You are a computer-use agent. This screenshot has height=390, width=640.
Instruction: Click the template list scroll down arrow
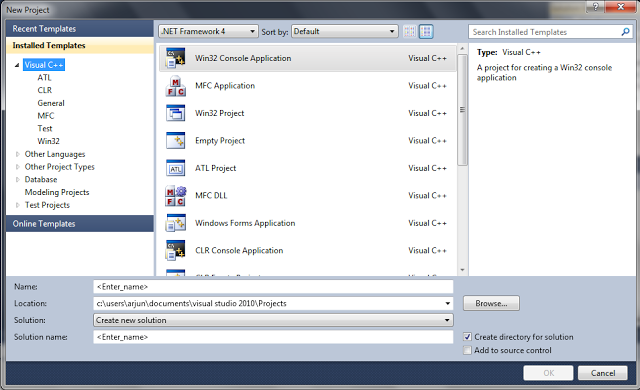(x=462, y=270)
